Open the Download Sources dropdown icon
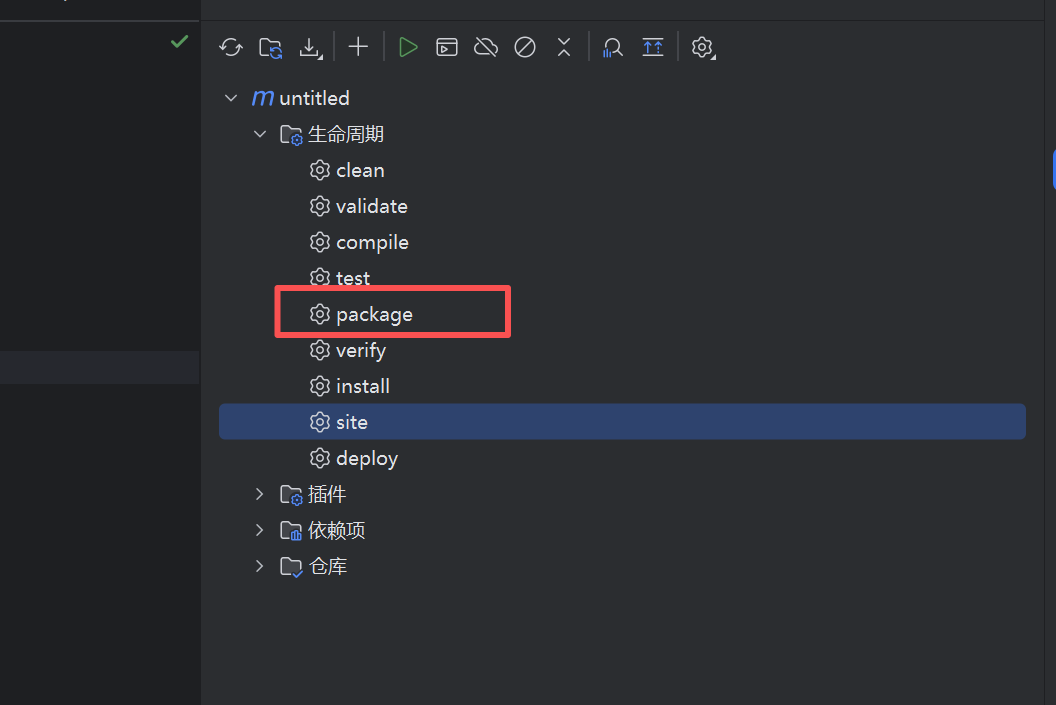 click(x=311, y=47)
